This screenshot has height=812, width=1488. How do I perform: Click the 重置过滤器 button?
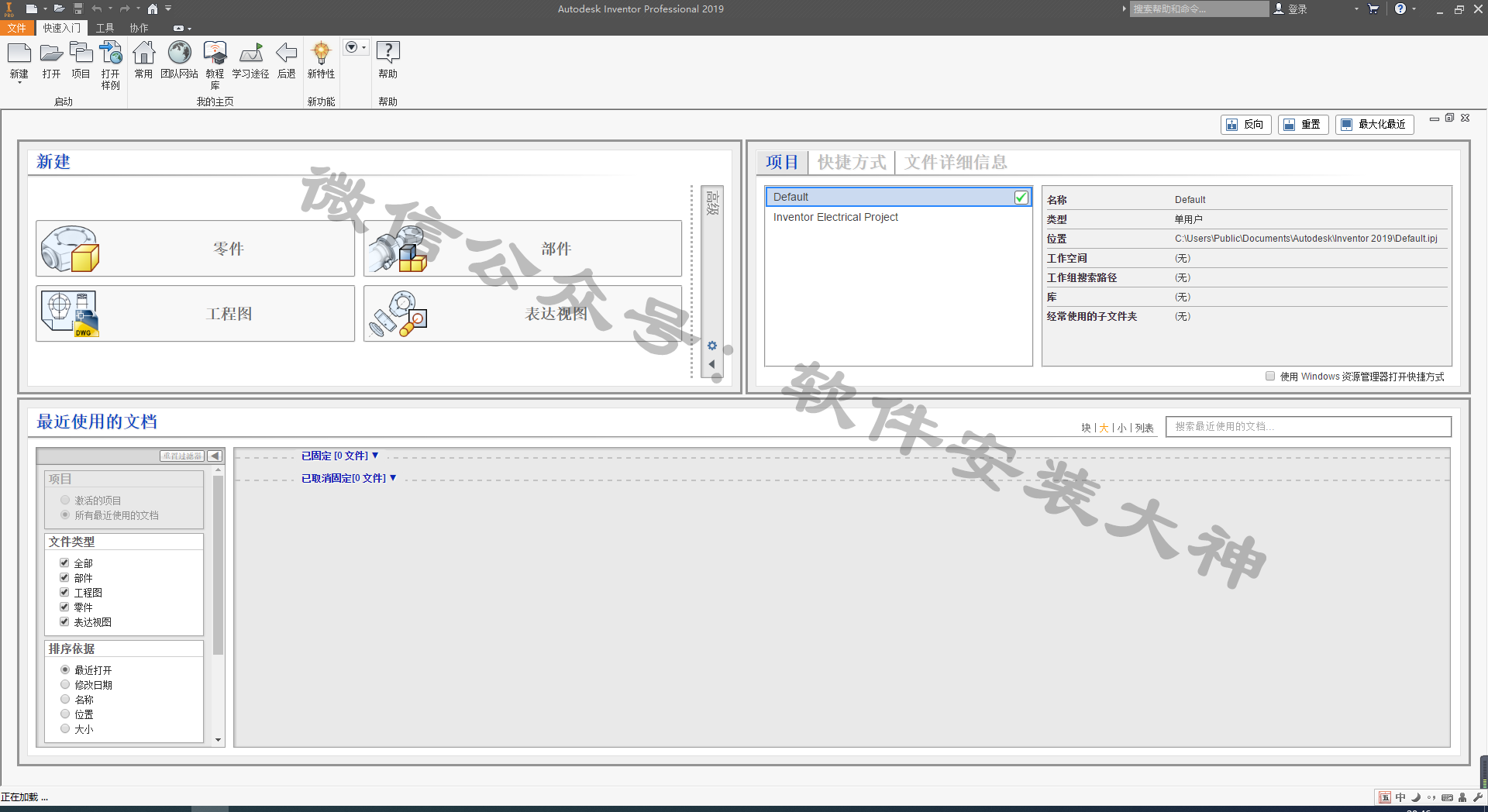(181, 456)
